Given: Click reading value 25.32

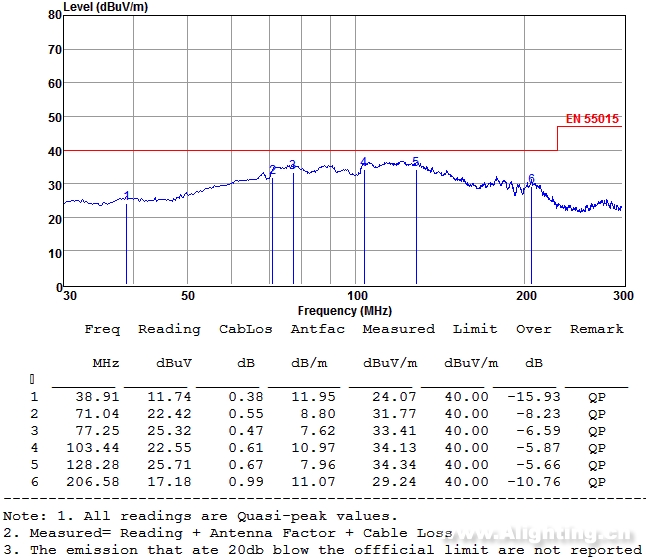Looking at the screenshot, I should 169,431.
